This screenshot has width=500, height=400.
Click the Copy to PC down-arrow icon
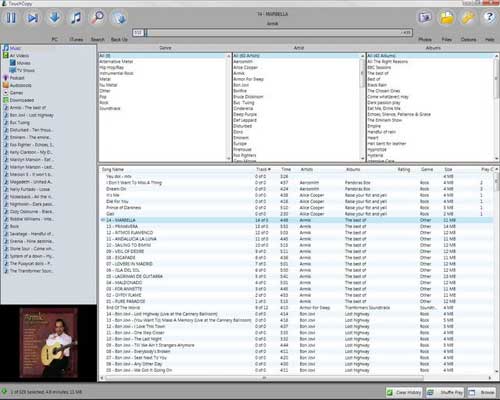tap(54, 17)
